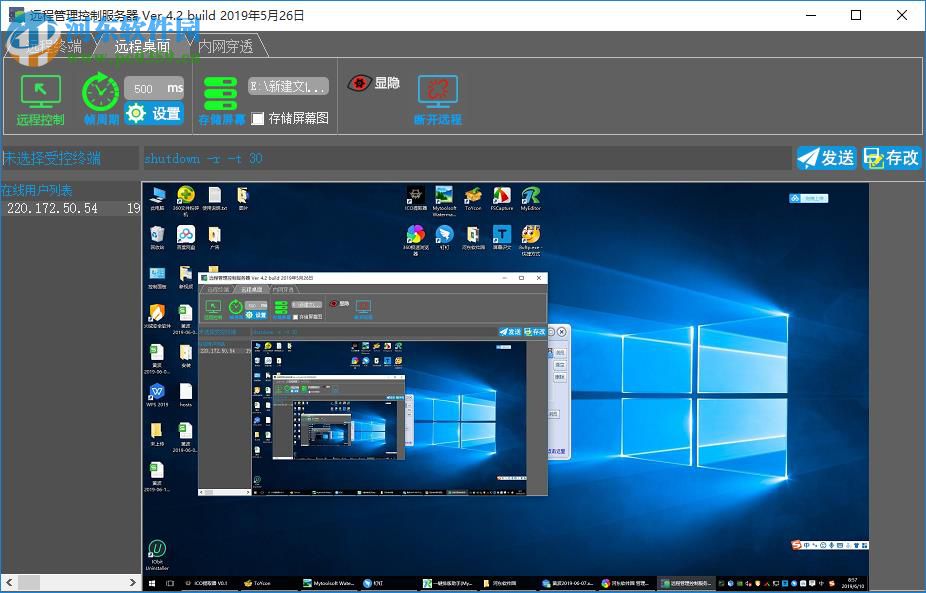Screen dimensions: 926x593
Task: Choose the E:\新建文... storage path box
Action: [x=288, y=87]
